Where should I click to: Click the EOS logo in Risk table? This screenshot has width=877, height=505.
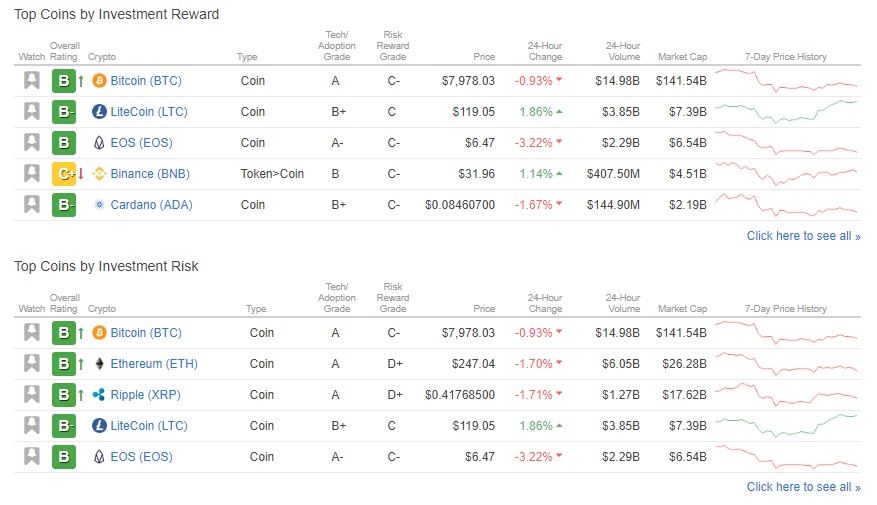coord(99,457)
